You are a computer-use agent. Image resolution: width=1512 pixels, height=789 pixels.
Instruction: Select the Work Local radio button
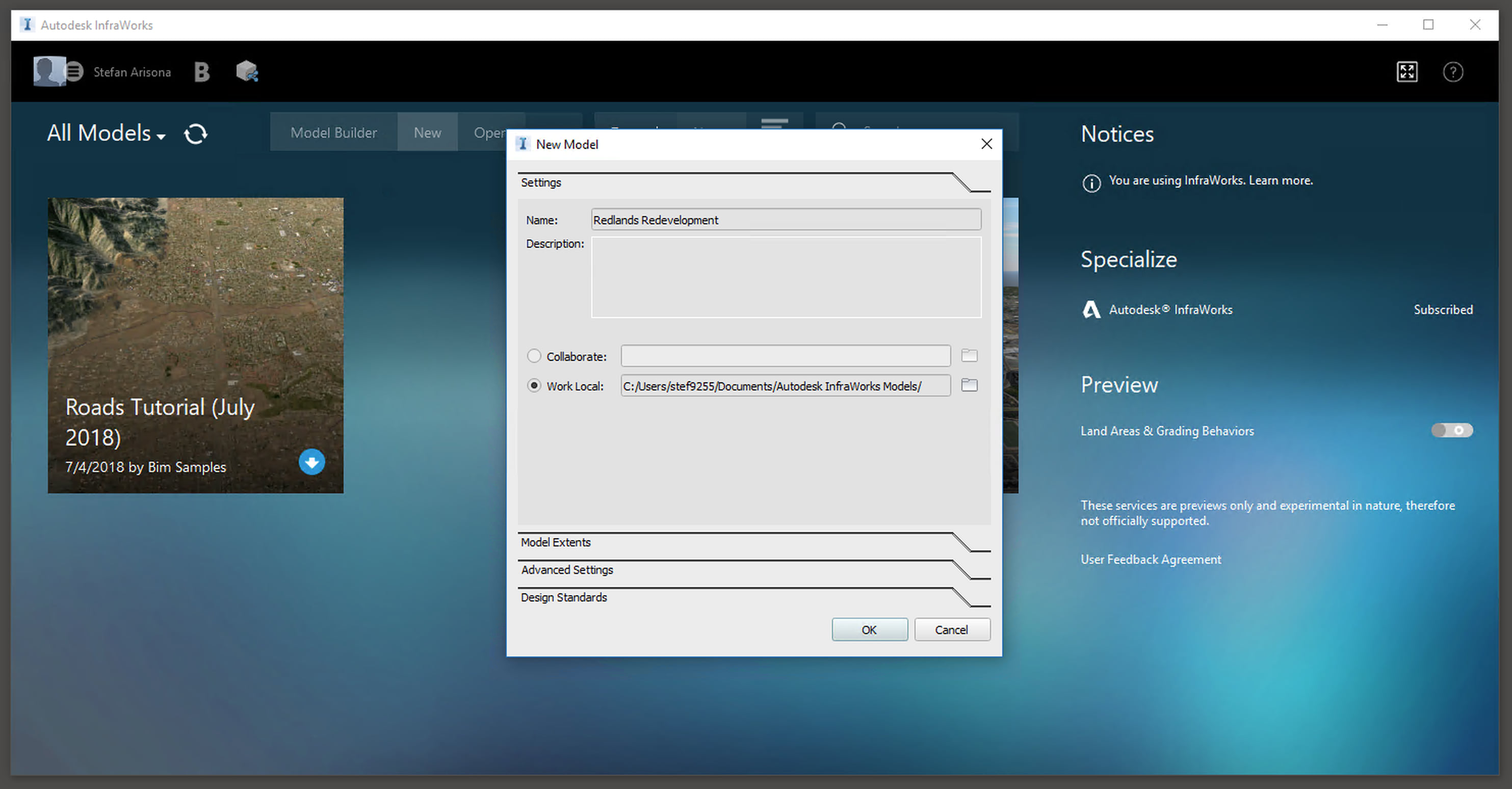534,386
